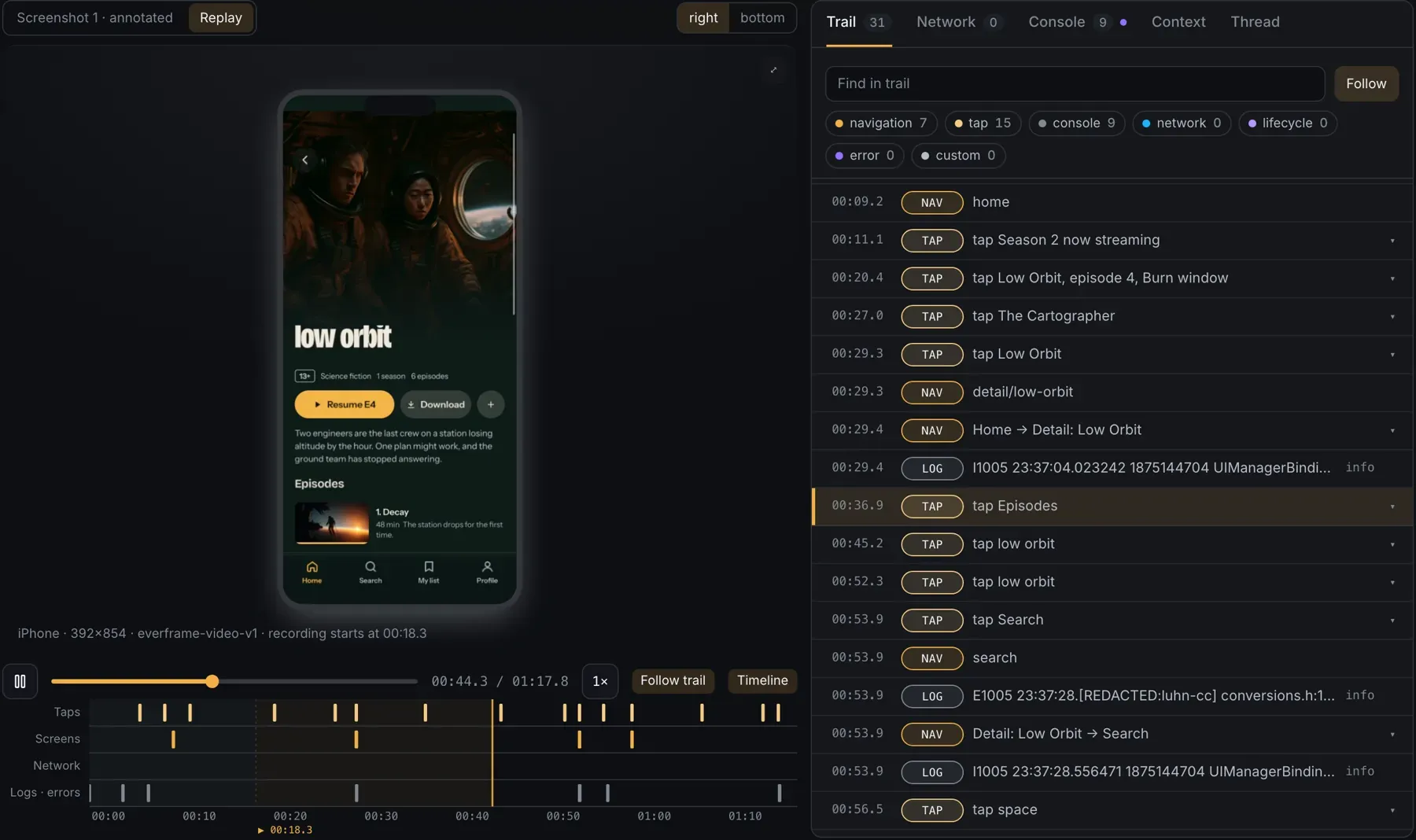The image size is (1416, 840).
Task: Pause the replay playback
Action: 20,681
